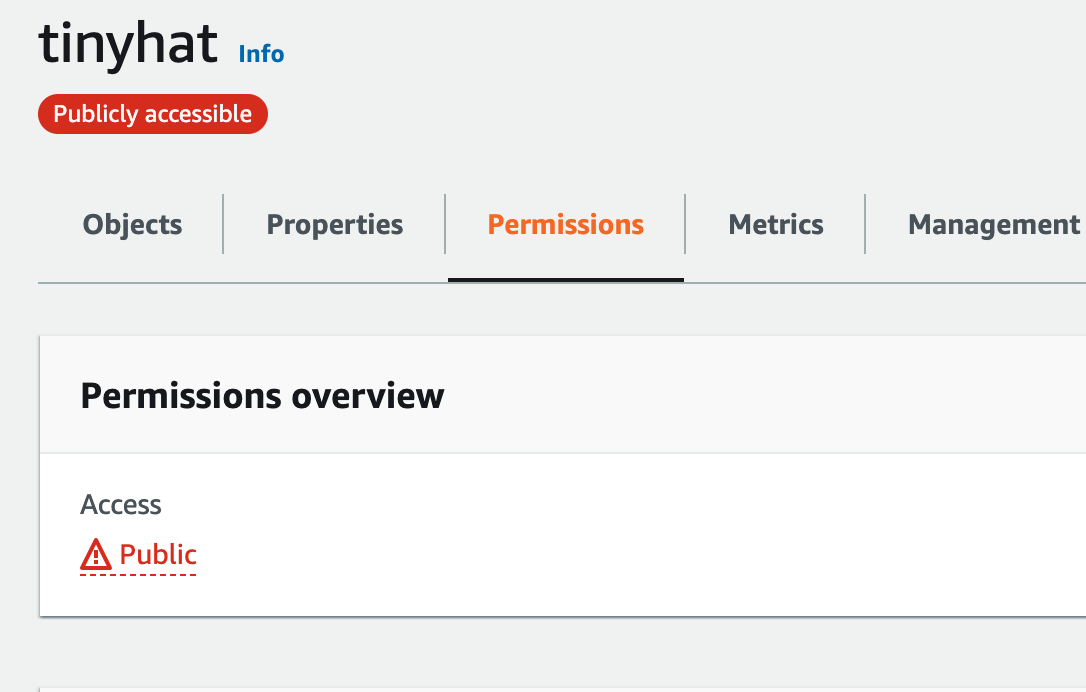Image resolution: width=1086 pixels, height=692 pixels.
Task: Go to the Metrics tab
Action: [x=776, y=224]
